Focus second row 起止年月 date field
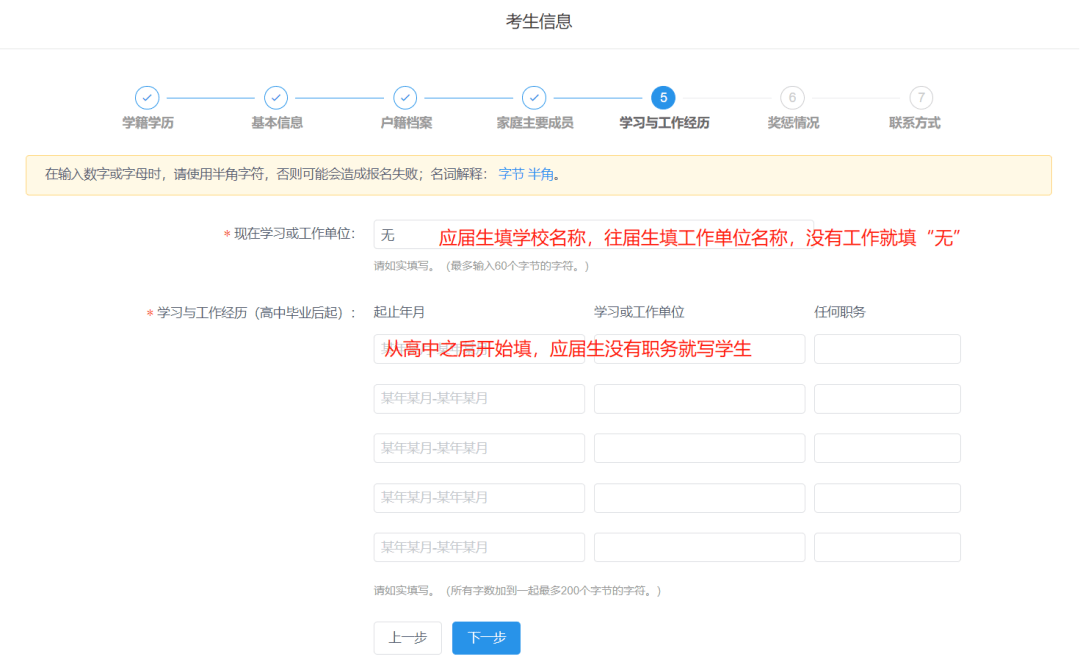This screenshot has height=662, width=1080. [x=479, y=399]
